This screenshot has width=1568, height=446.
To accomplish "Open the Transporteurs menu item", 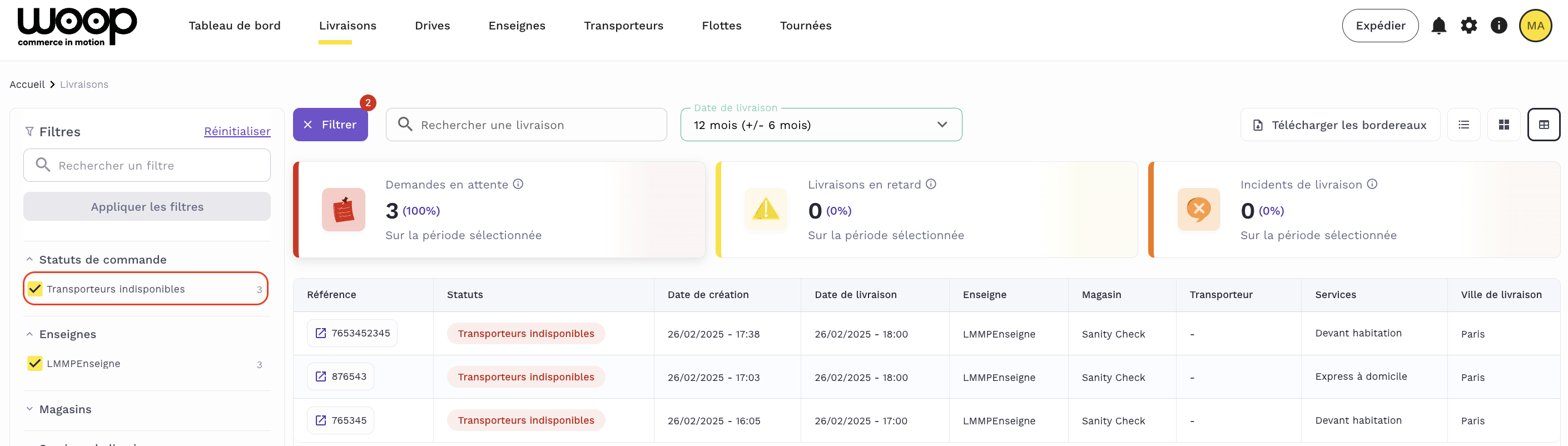I will tap(623, 26).
